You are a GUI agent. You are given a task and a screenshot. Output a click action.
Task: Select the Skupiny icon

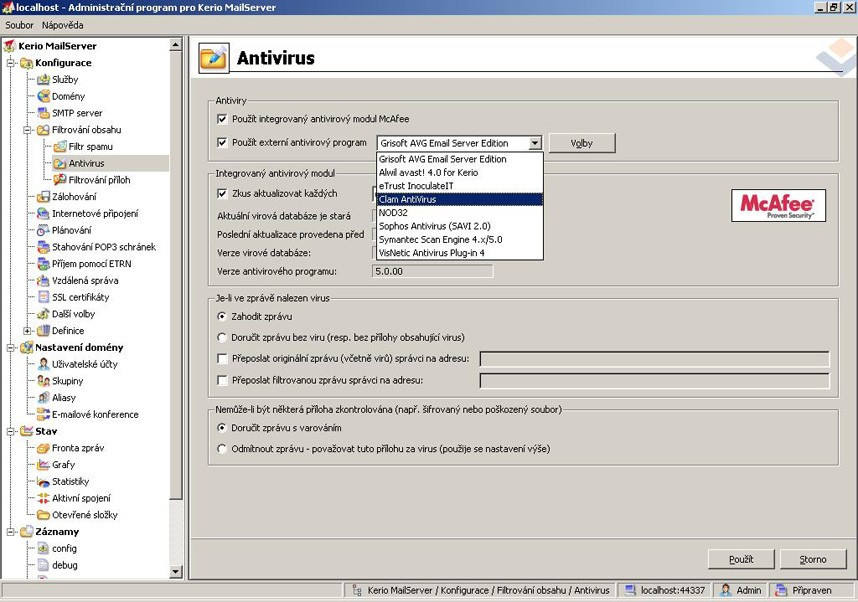(43, 381)
